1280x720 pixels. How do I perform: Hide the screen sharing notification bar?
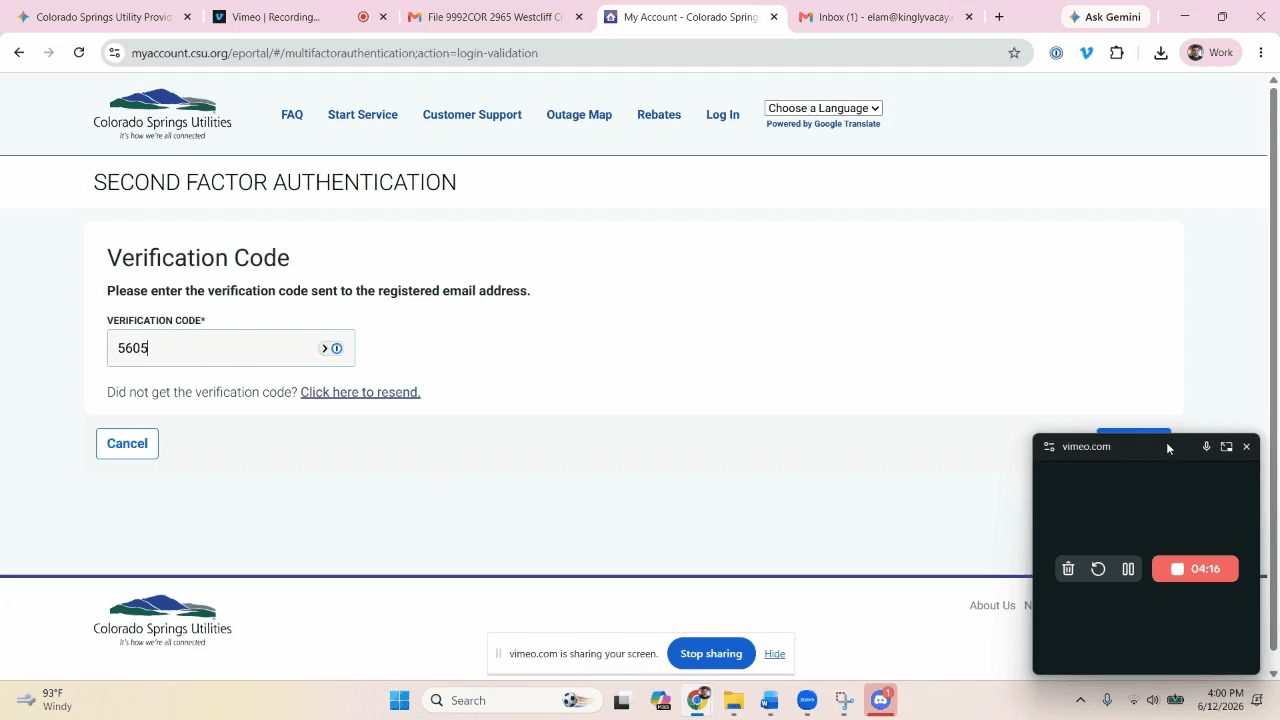[775, 654]
